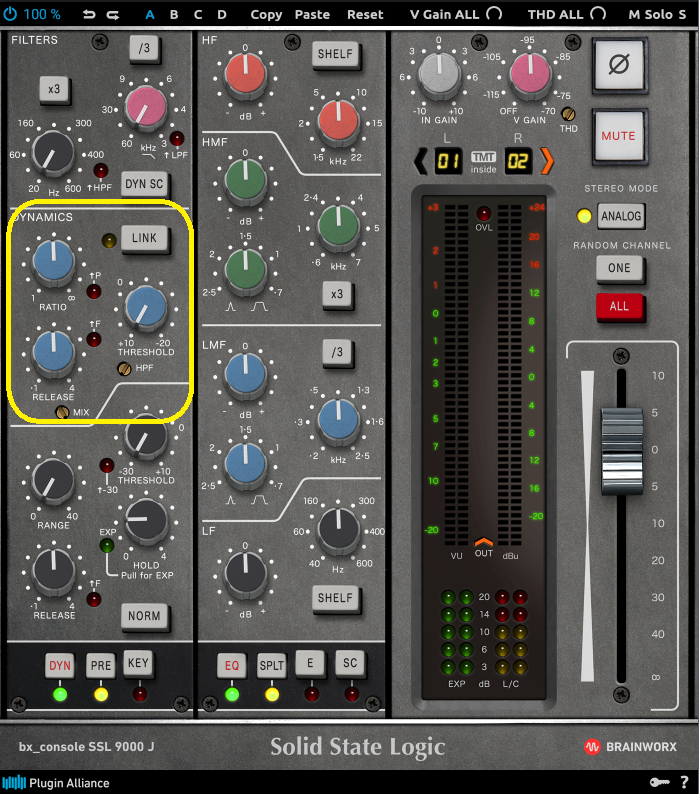Click the LMF wide bell shape Q icon
Viewport: 699px width, 794px height.
(260, 500)
